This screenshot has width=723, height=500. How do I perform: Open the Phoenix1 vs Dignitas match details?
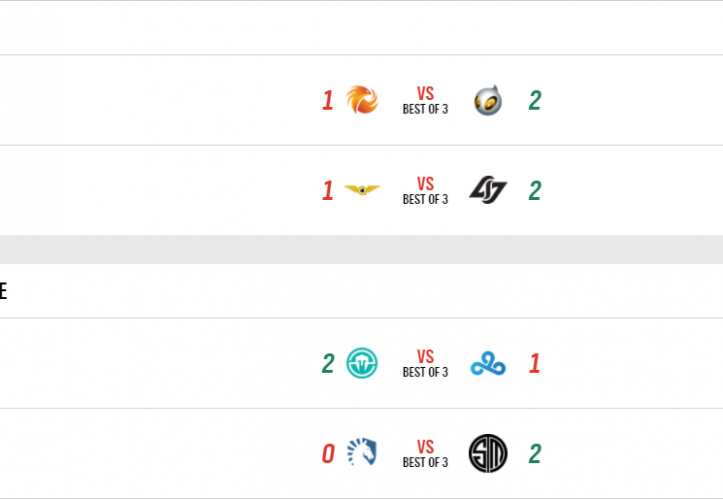click(425, 100)
